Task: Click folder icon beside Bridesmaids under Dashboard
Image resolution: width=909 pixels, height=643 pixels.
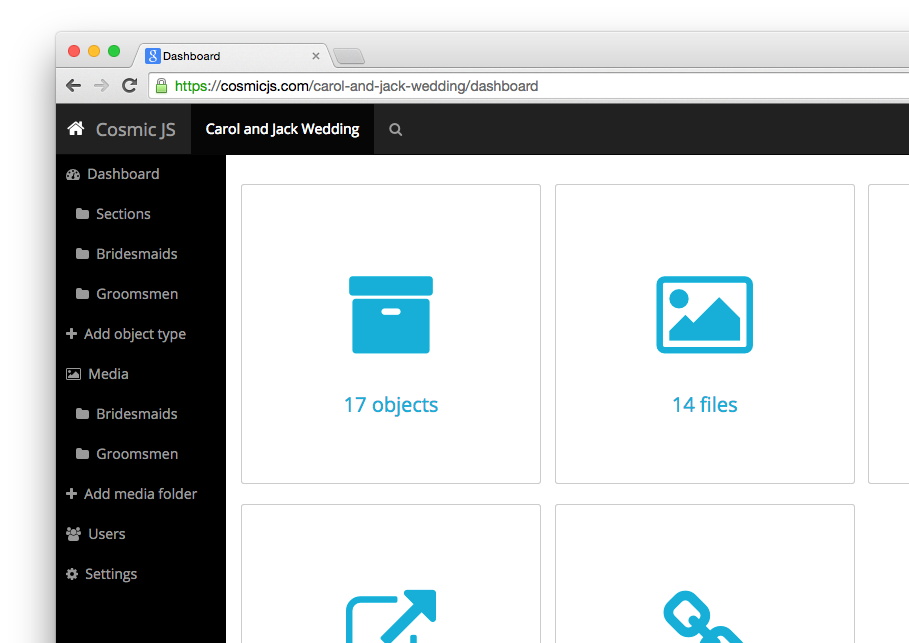Action: coord(82,254)
